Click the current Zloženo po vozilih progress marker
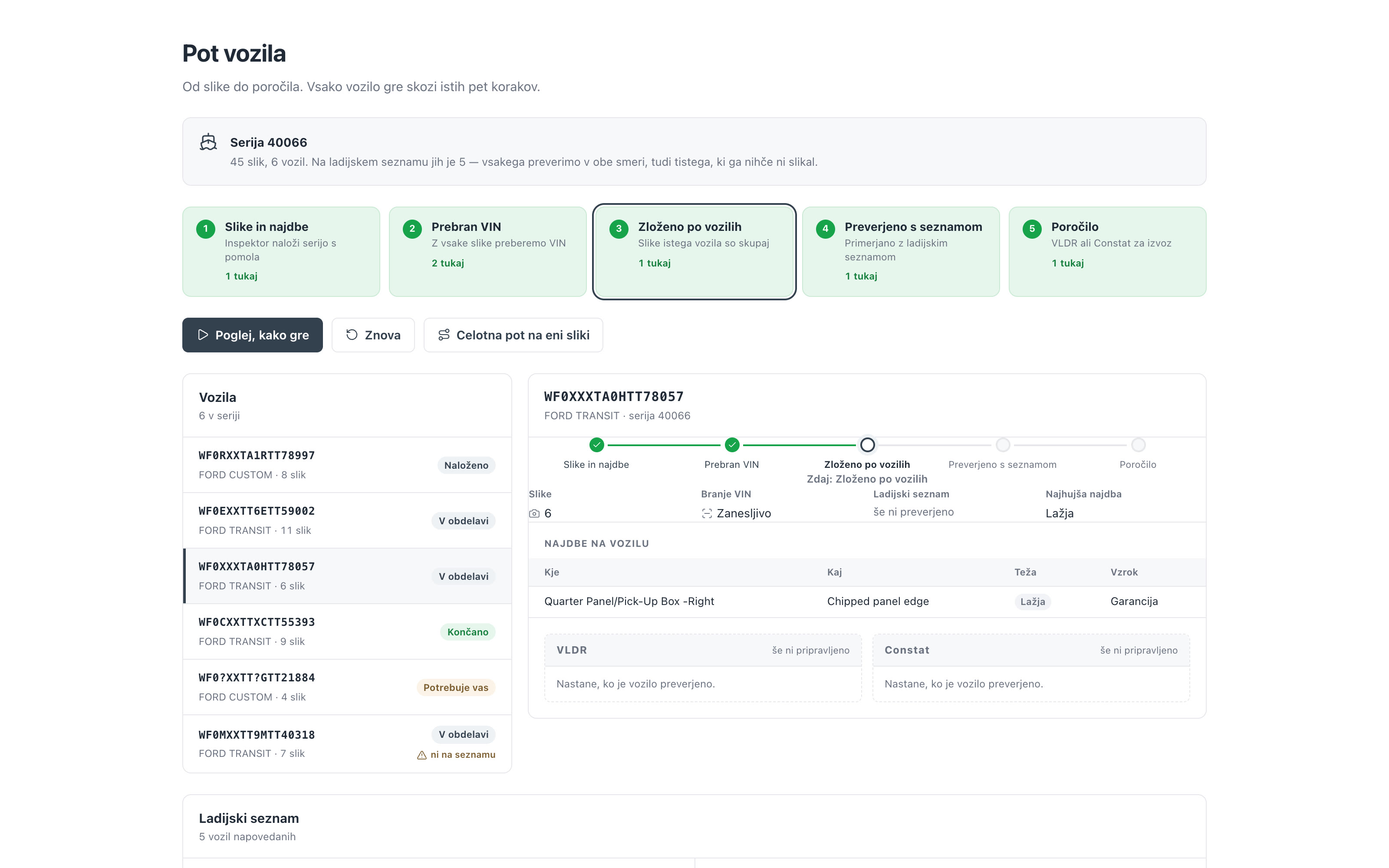Image resolution: width=1389 pixels, height=868 pixels. point(867,445)
